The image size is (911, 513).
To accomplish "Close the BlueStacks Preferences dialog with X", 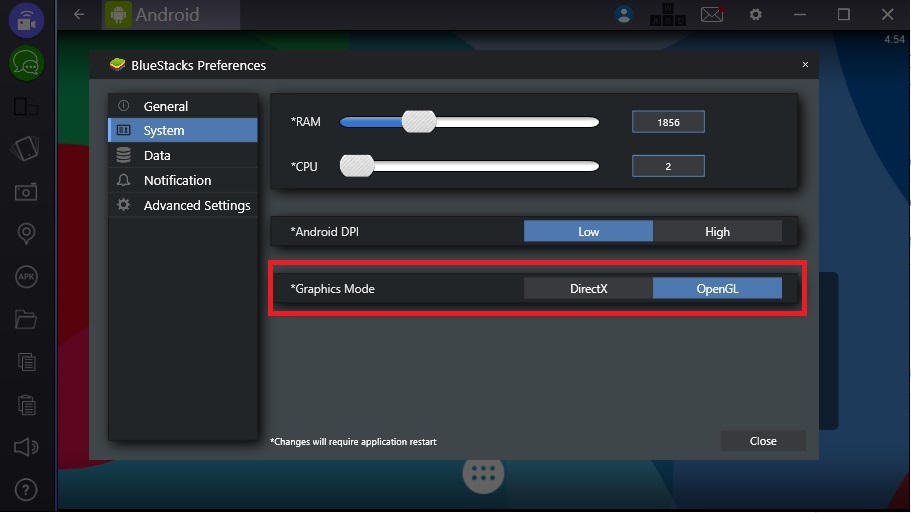I will (805, 64).
